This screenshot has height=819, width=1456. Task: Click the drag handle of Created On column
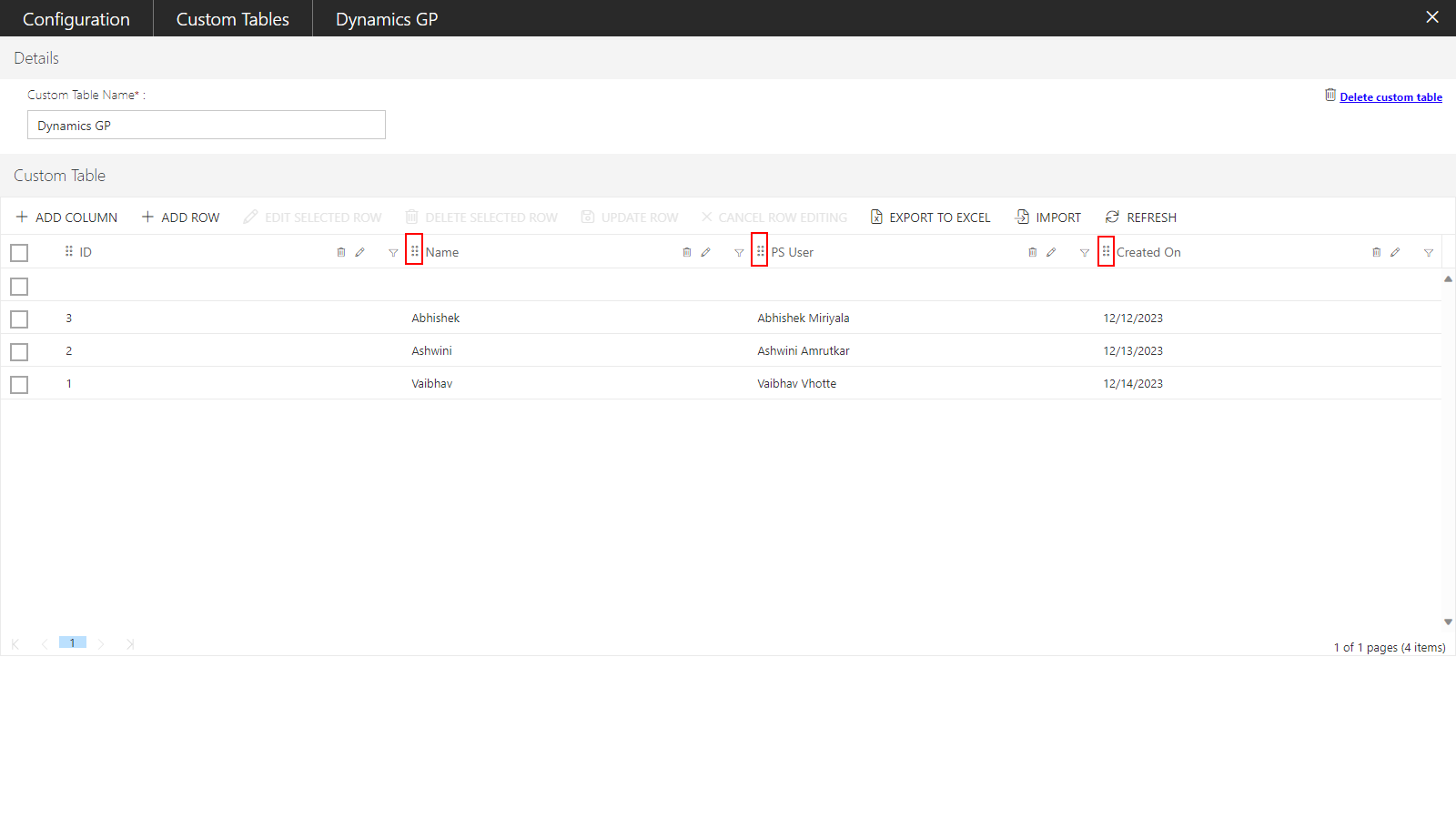pos(1107,251)
